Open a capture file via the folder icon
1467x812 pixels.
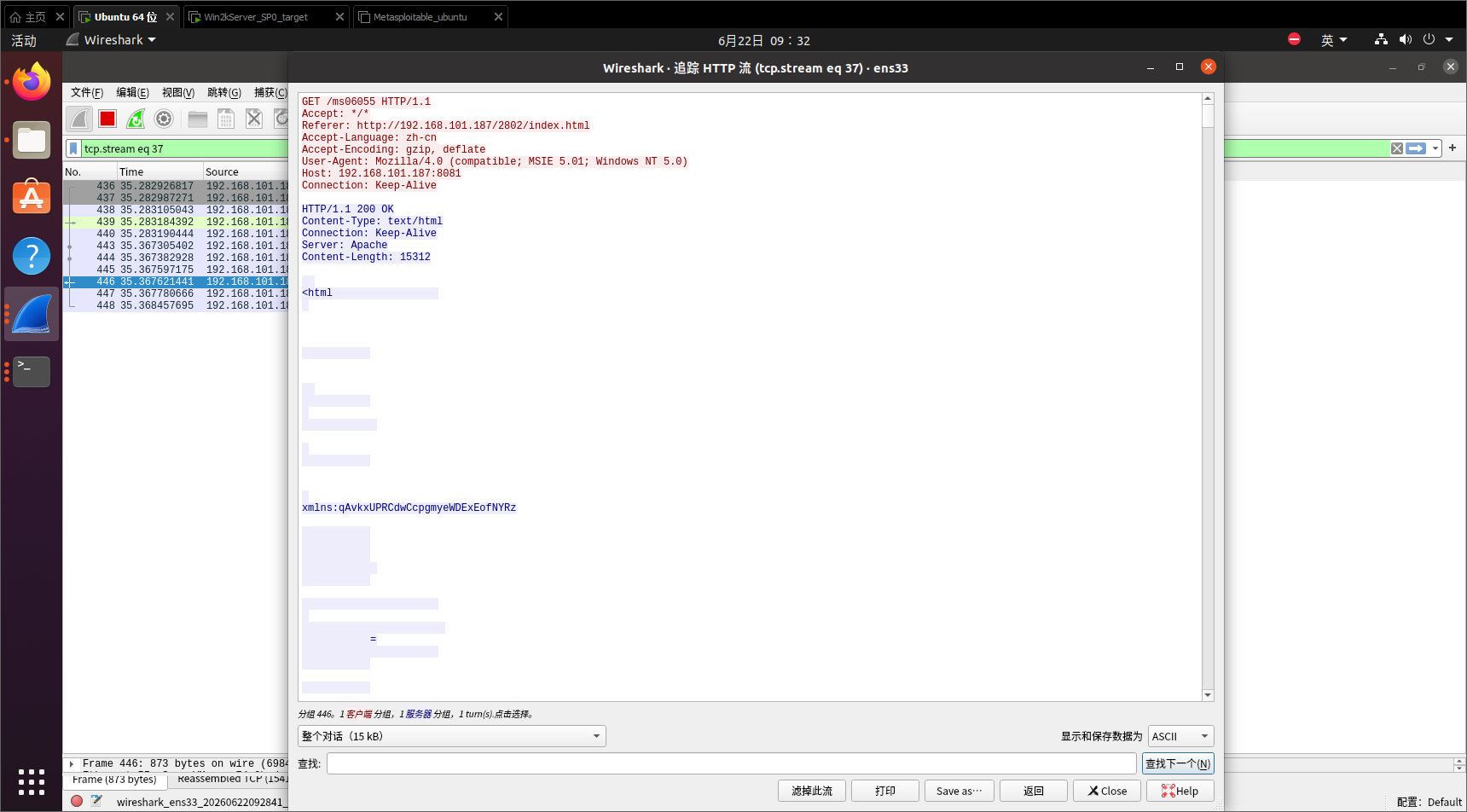[198, 119]
